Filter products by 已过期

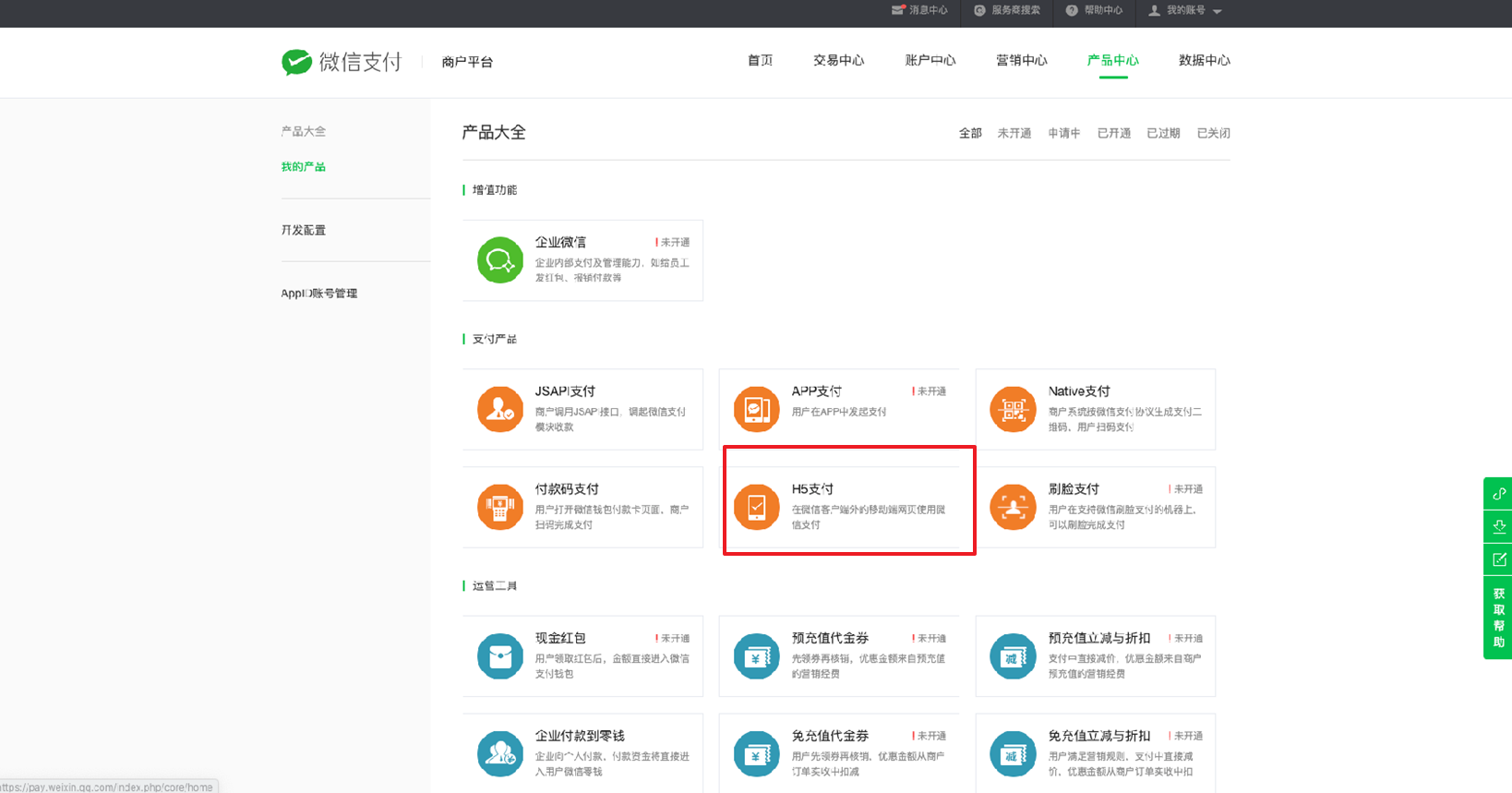point(1163,133)
